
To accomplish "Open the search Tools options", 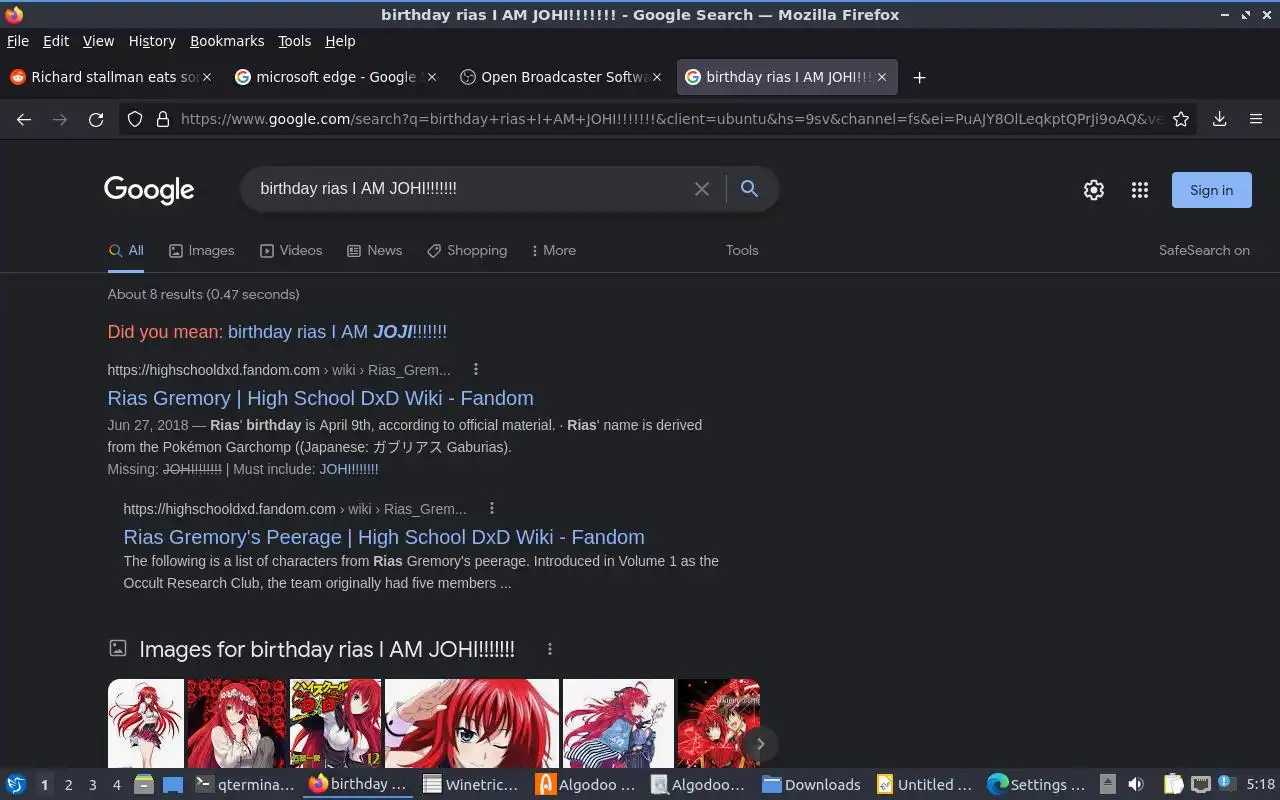I will pyautogui.click(x=742, y=250).
